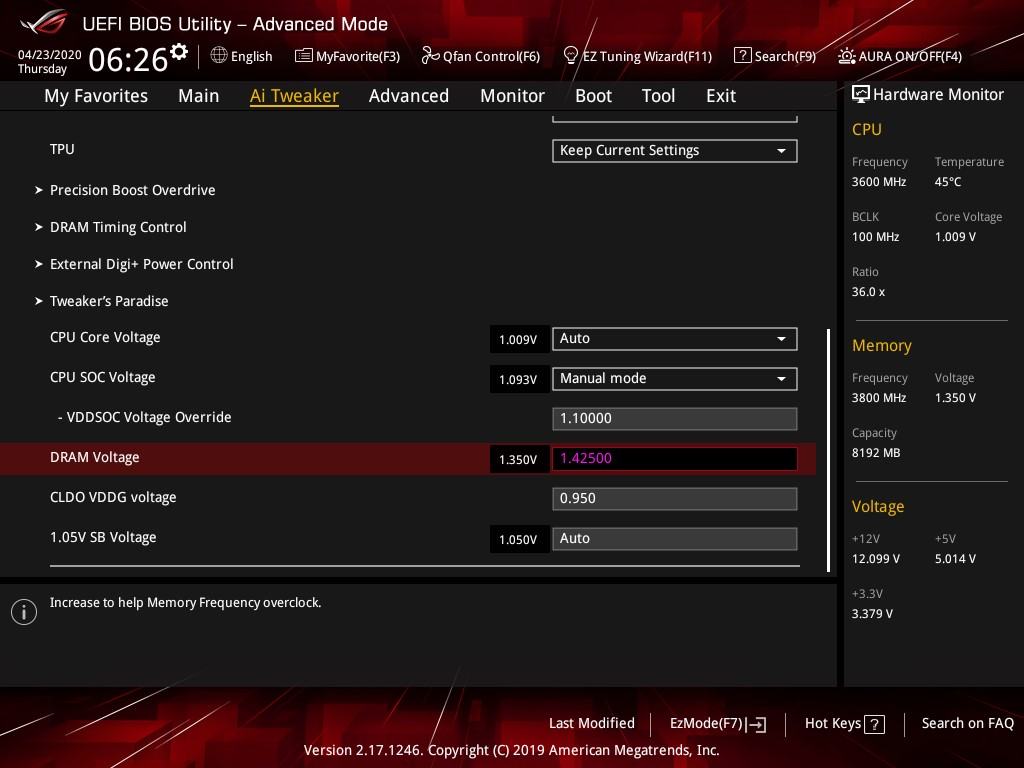1024x768 pixels.
Task: Switch to Boot tab
Action: (593, 96)
